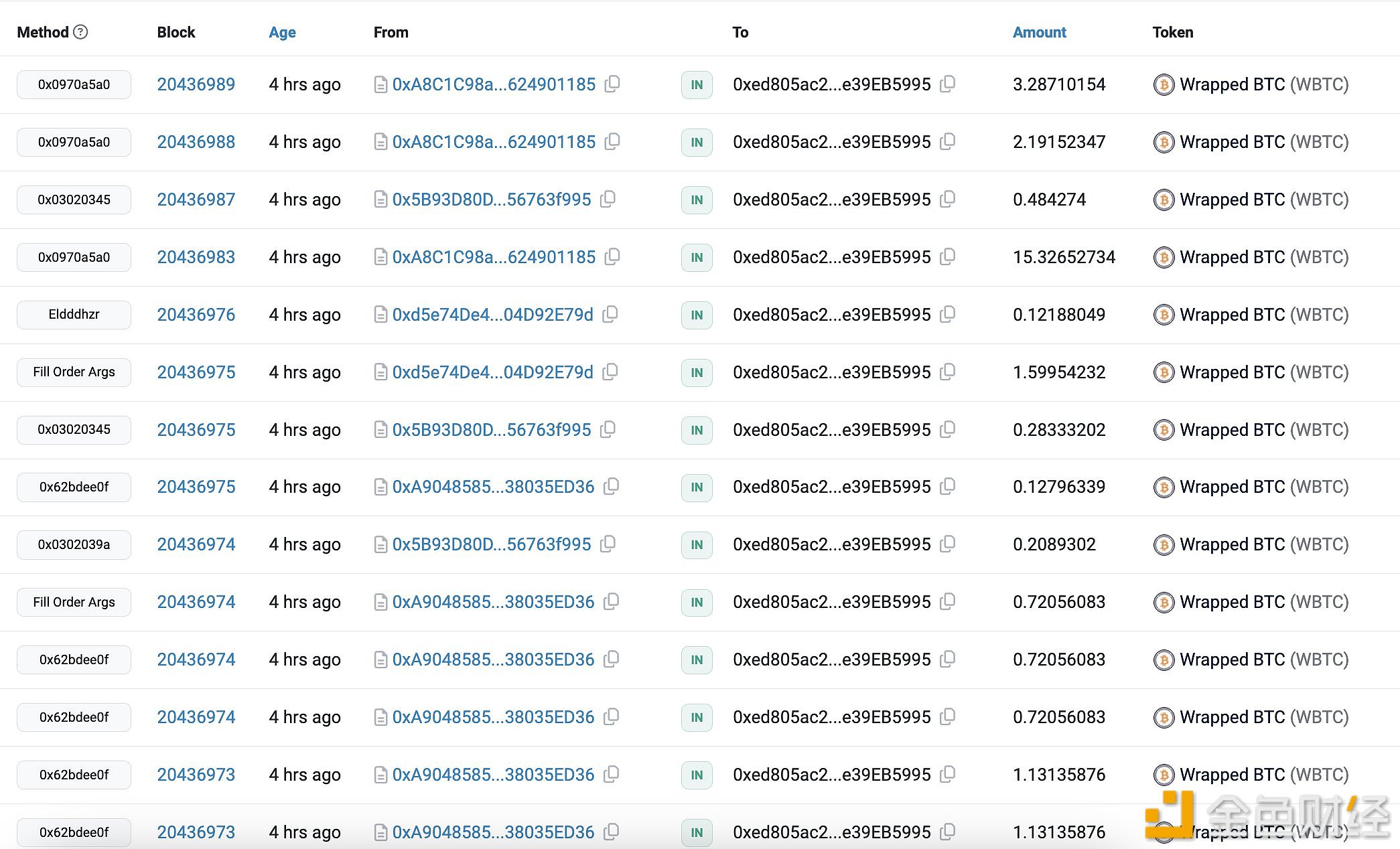1400x849 pixels.
Task: Copy To address in the 3.28710154 row
Action: [x=947, y=84]
